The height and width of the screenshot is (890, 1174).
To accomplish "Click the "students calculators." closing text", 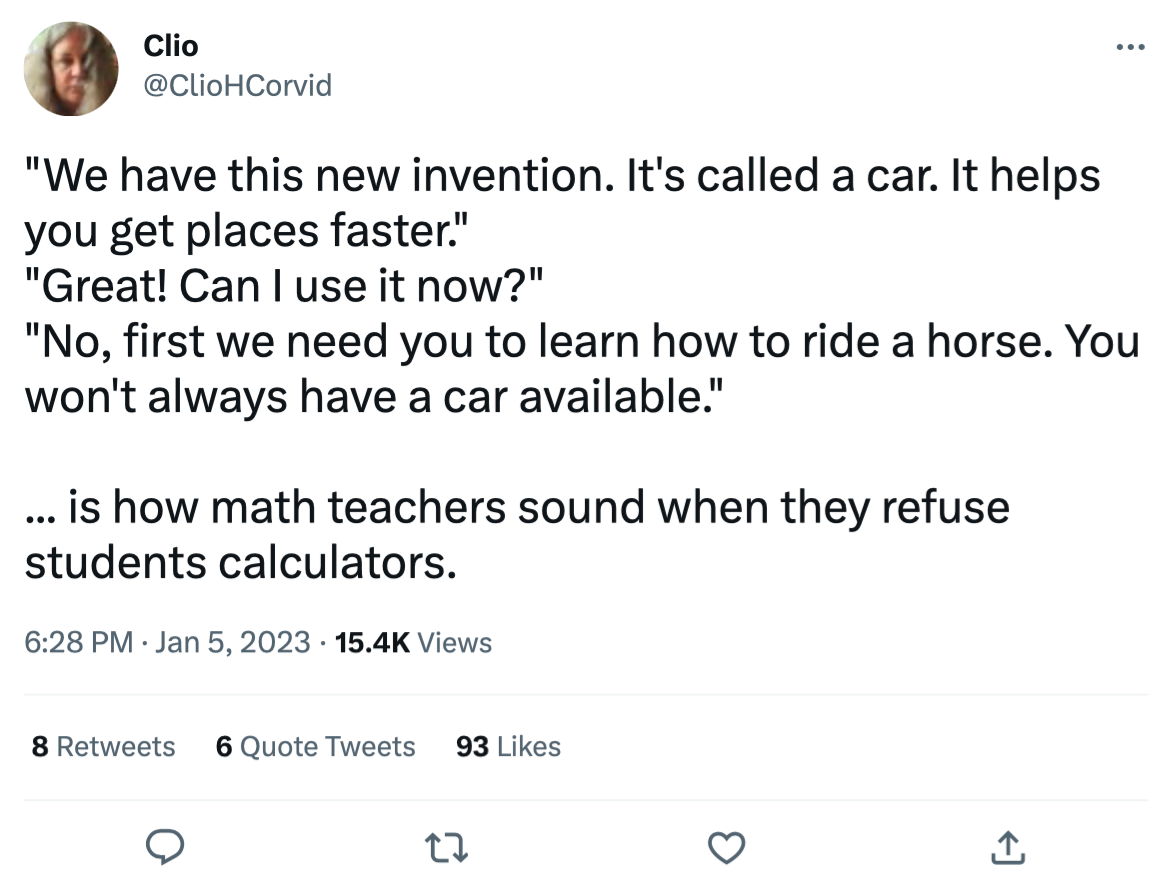I will [241, 563].
